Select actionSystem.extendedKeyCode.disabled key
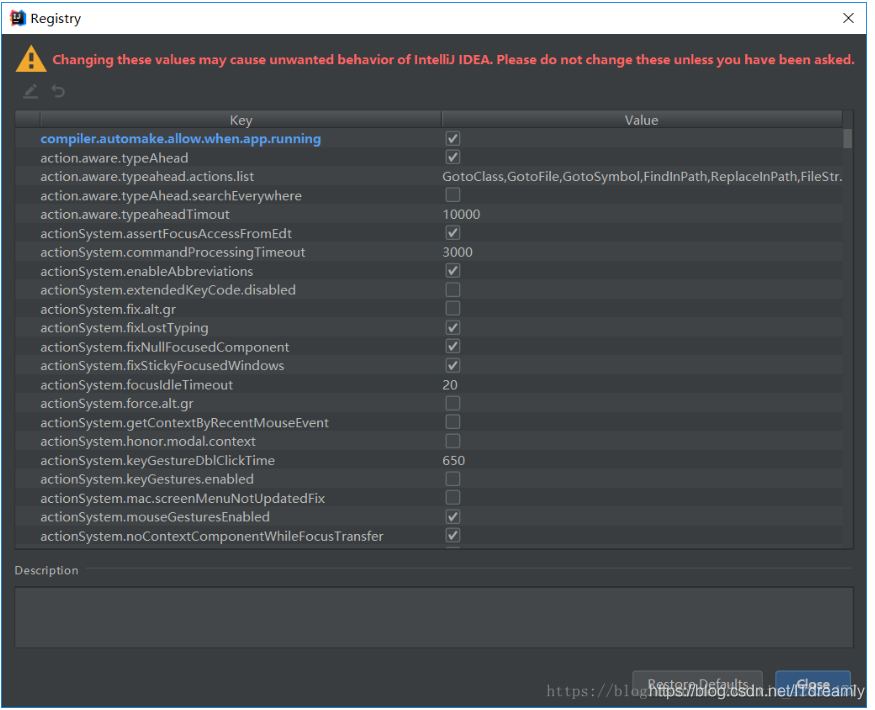This screenshot has height=710, width=875. click(x=167, y=290)
